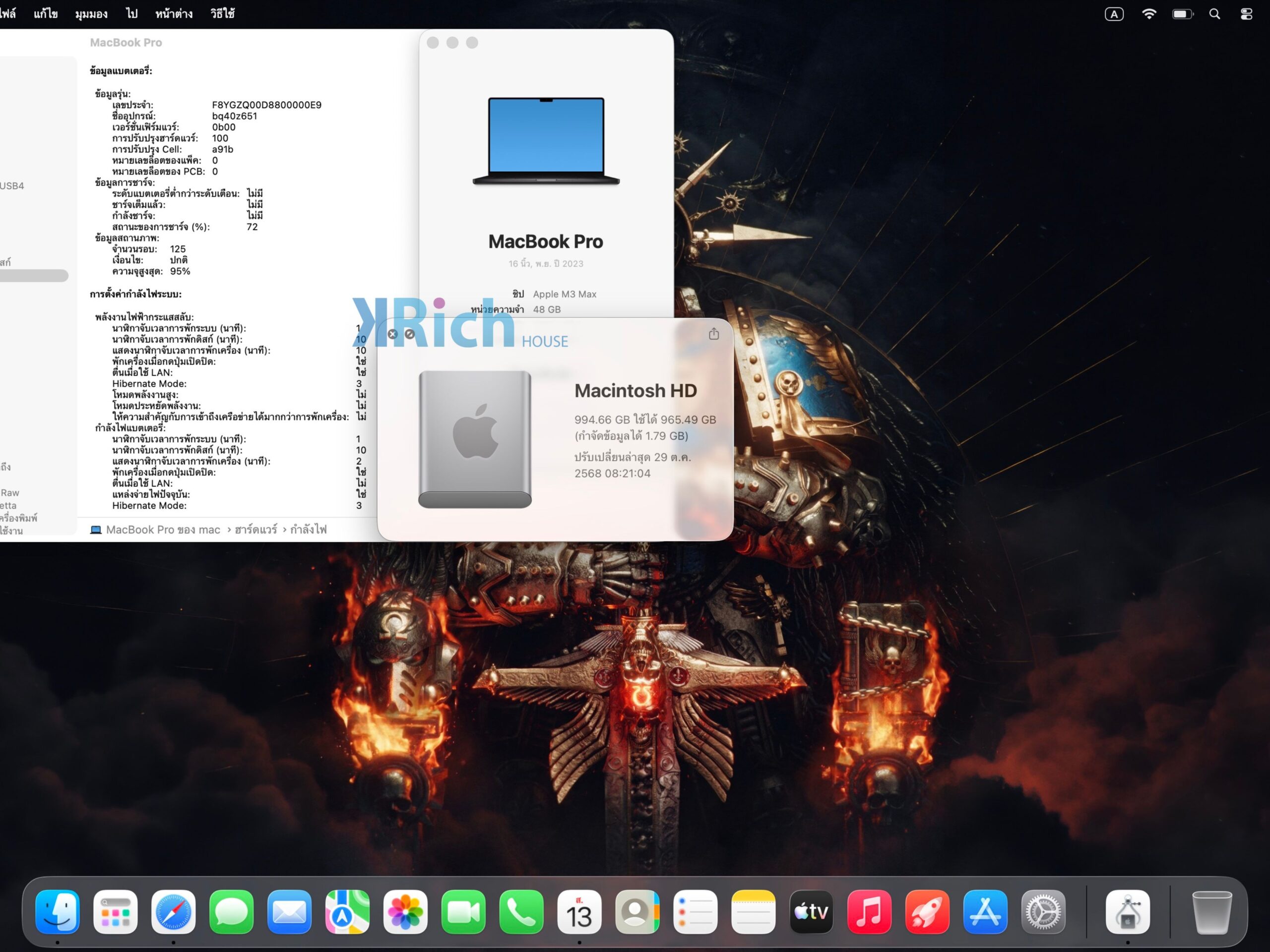Open the แก้ไข menu
This screenshot has height=952, width=1270.
[x=46, y=14]
